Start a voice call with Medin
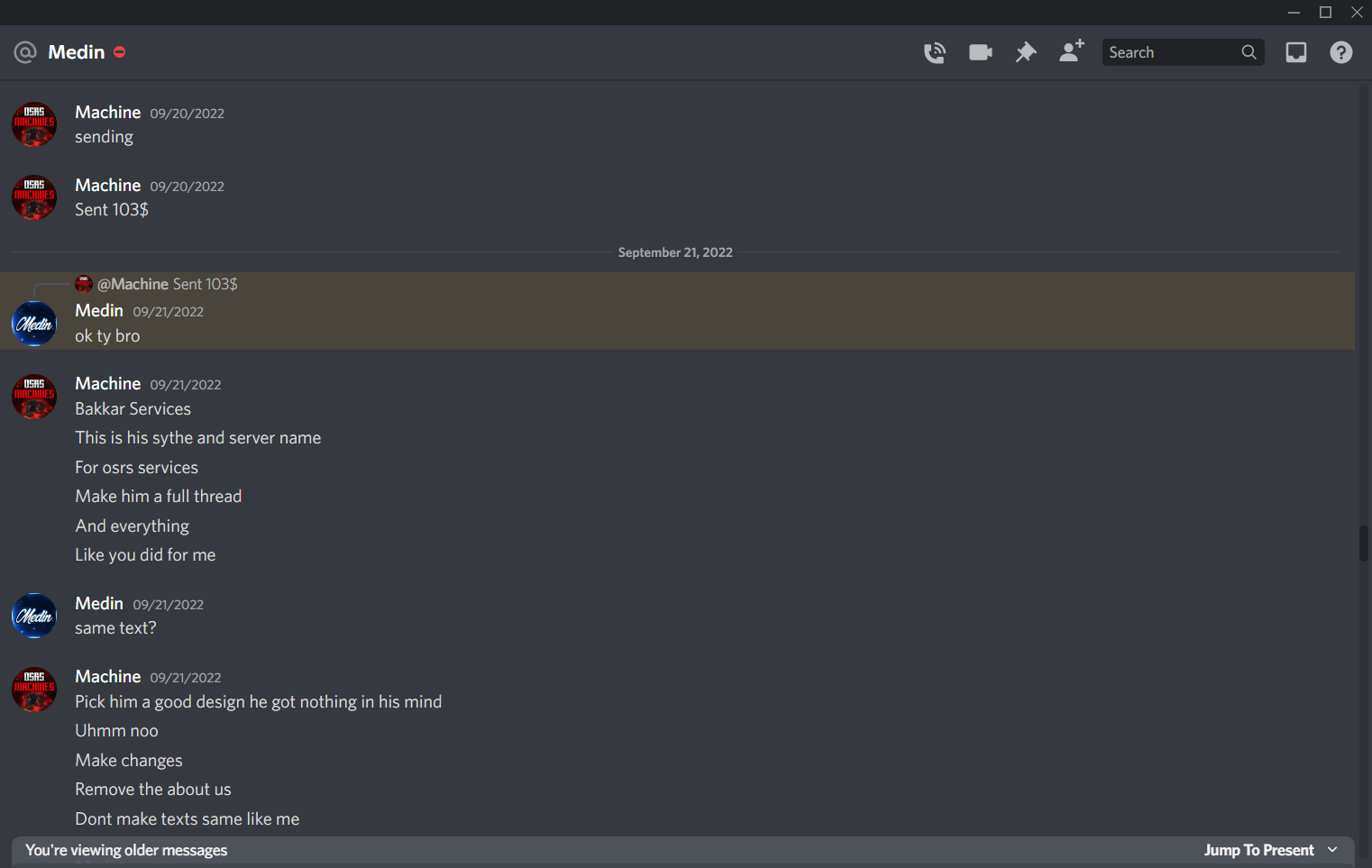The width and height of the screenshot is (1372, 868). tap(935, 52)
